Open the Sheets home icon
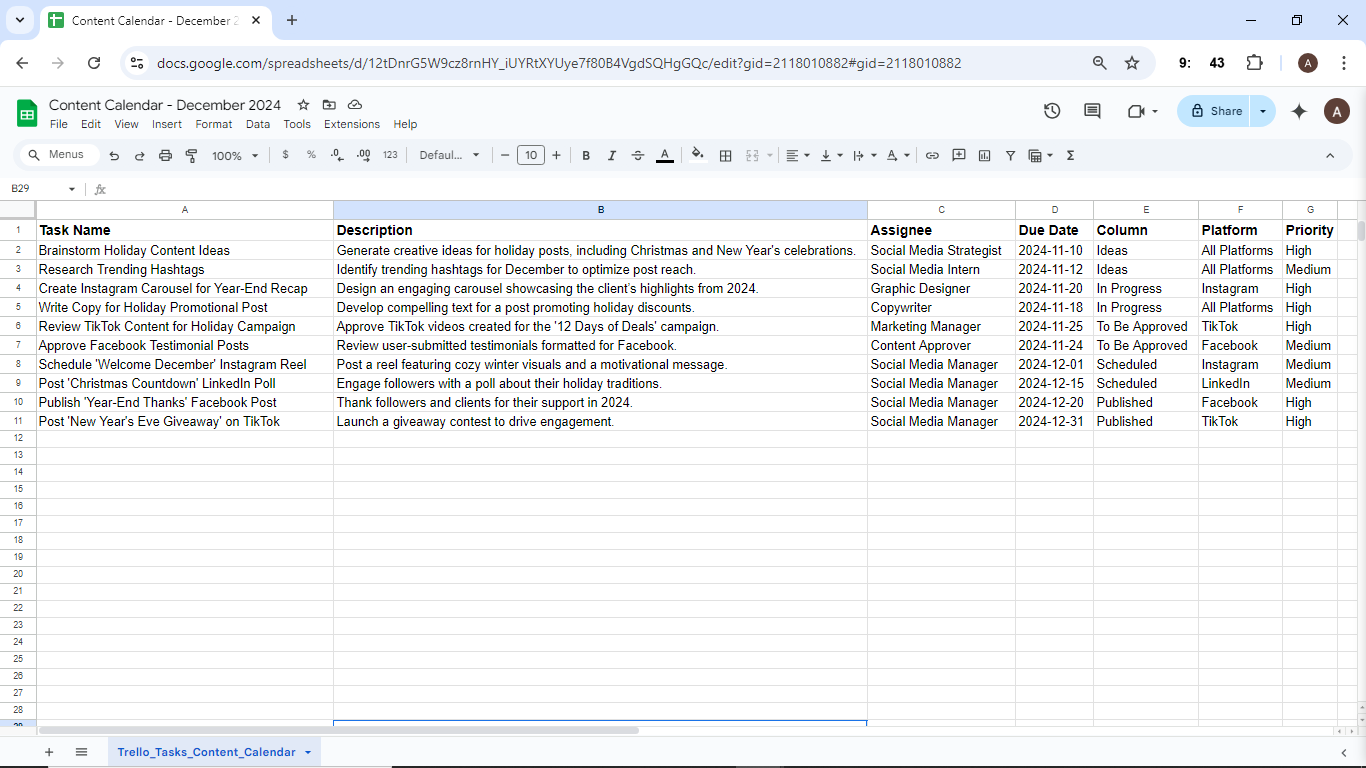Screen dimensions: 1366x768 pyautogui.click(x=27, y=113)
